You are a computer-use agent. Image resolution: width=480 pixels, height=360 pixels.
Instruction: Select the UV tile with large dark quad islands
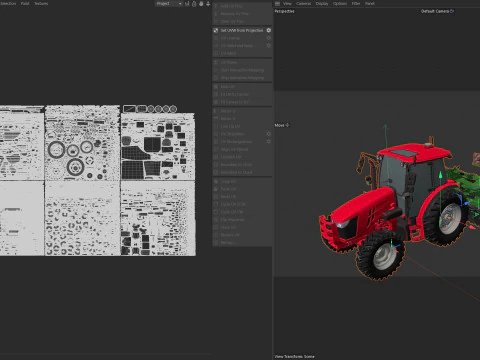click(x=158, y=147)
